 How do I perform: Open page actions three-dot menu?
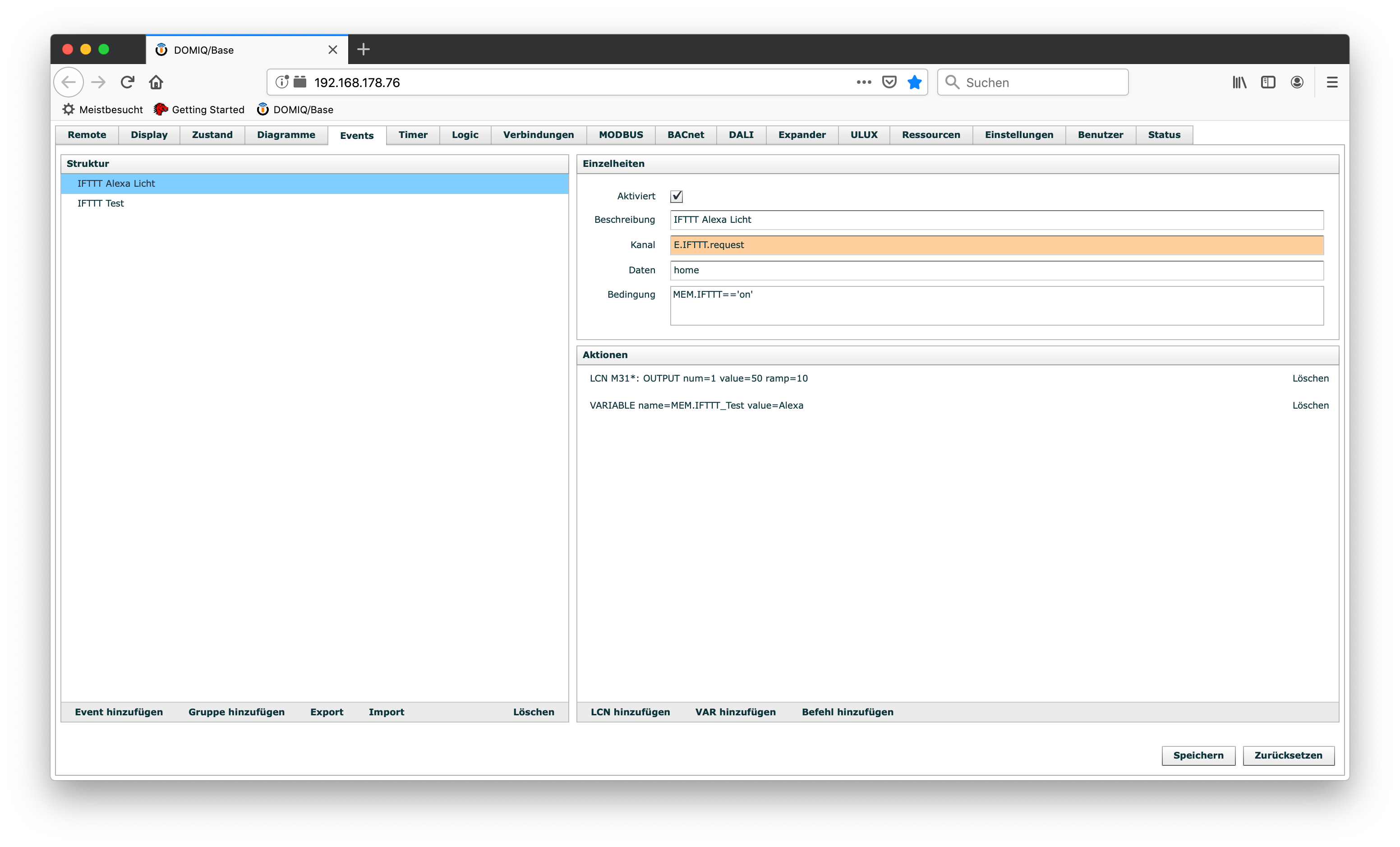pyautogui.click(x=864, y=83)
